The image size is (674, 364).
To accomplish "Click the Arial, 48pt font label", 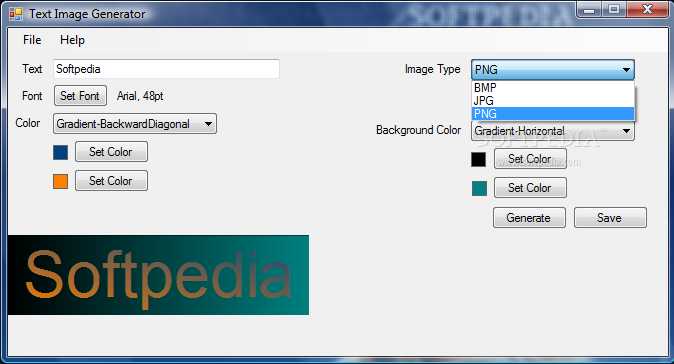I will pos(140,96).
